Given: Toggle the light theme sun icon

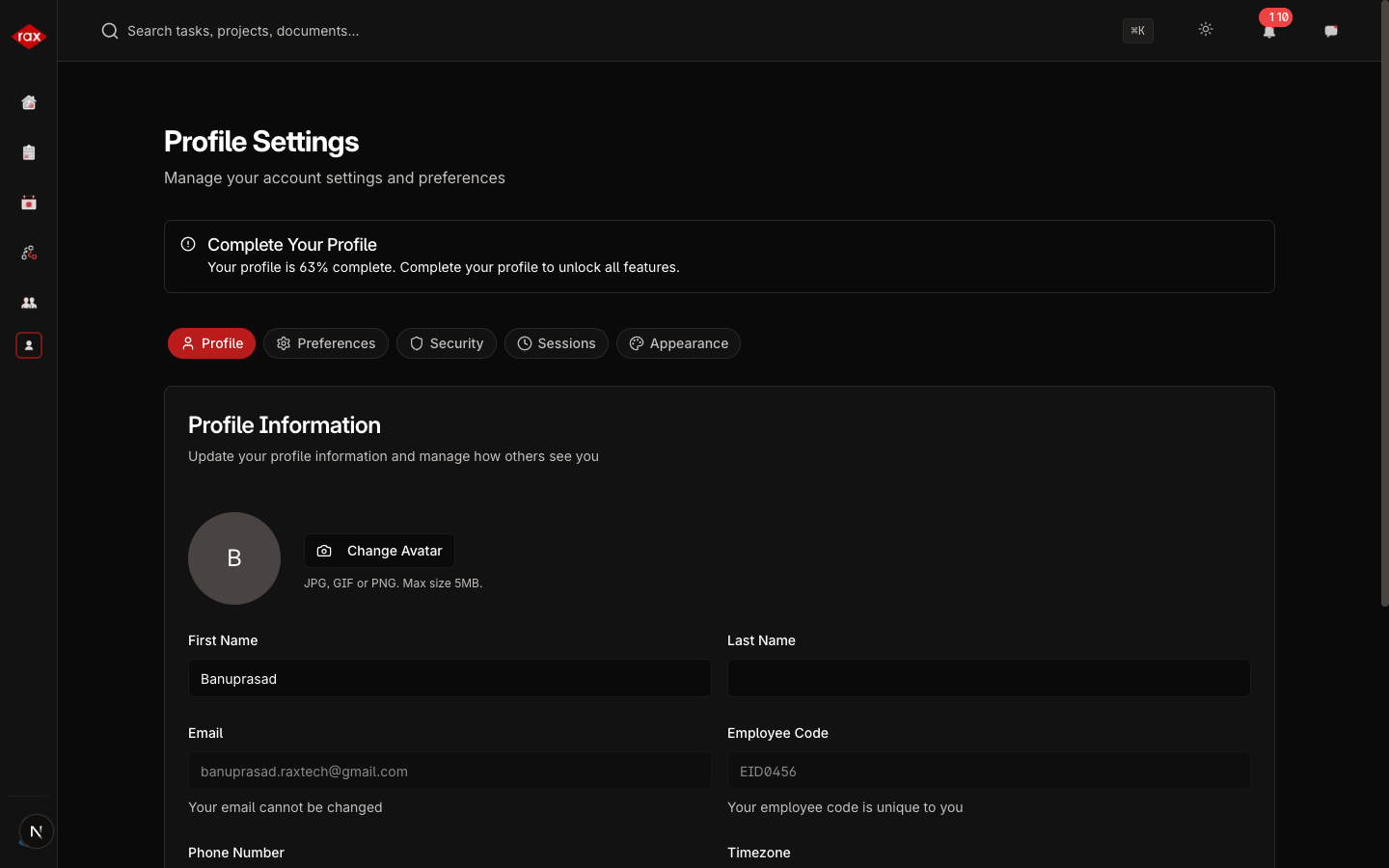Looking at the screenshot, I should [x=1206, y=30].
